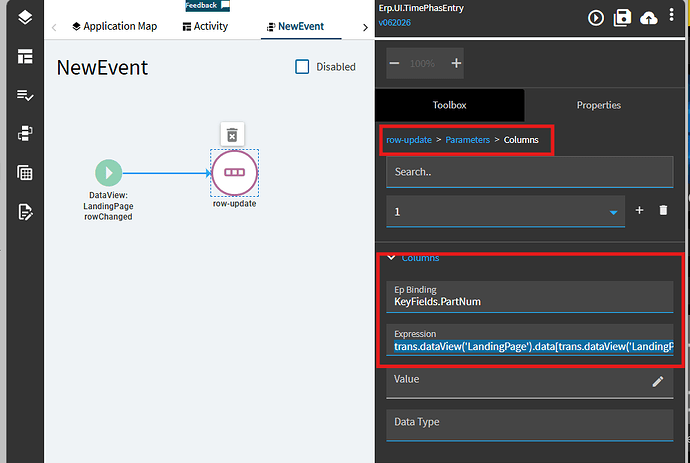Go to row-update breadcrumb link
The height and width of the screenshot is (463, 690).
click(x=409, y=140)
